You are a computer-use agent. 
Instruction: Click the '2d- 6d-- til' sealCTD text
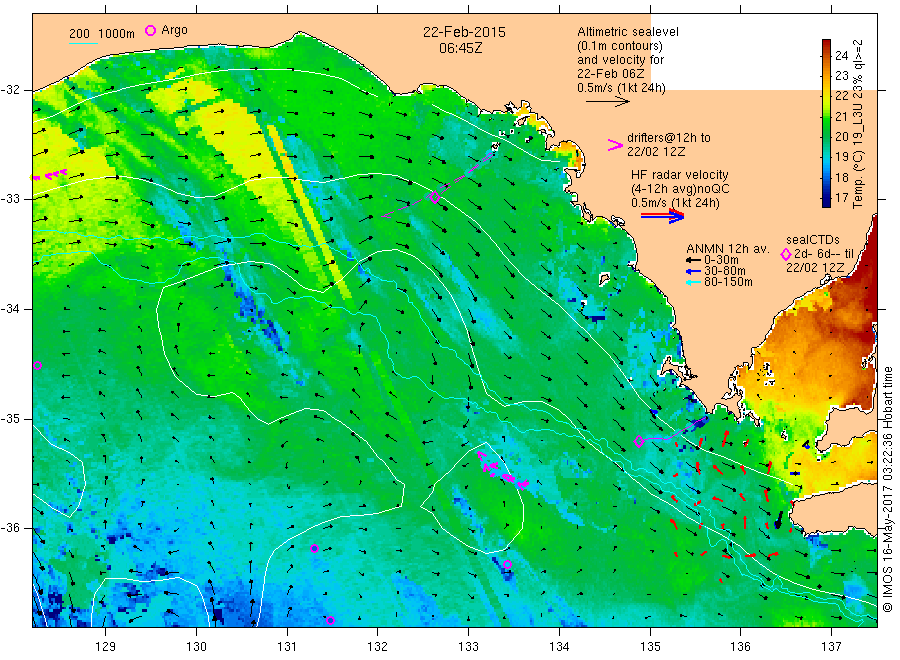[x=824, y=254]
